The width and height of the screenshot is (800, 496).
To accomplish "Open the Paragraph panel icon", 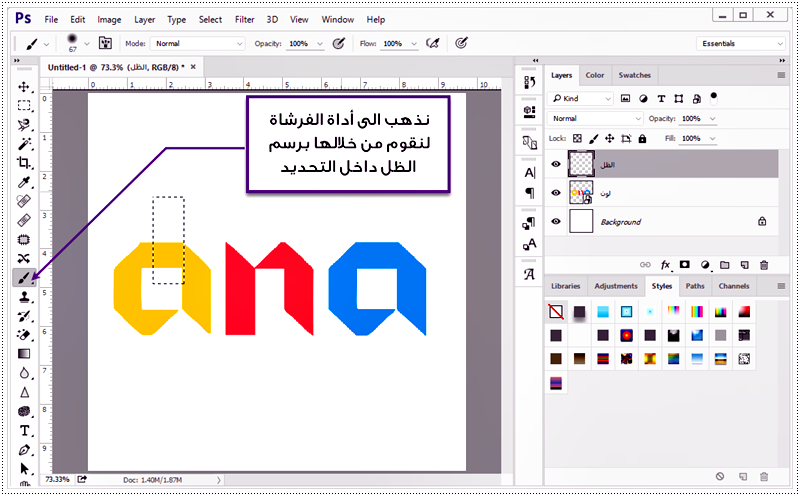I will coord(530,193).
